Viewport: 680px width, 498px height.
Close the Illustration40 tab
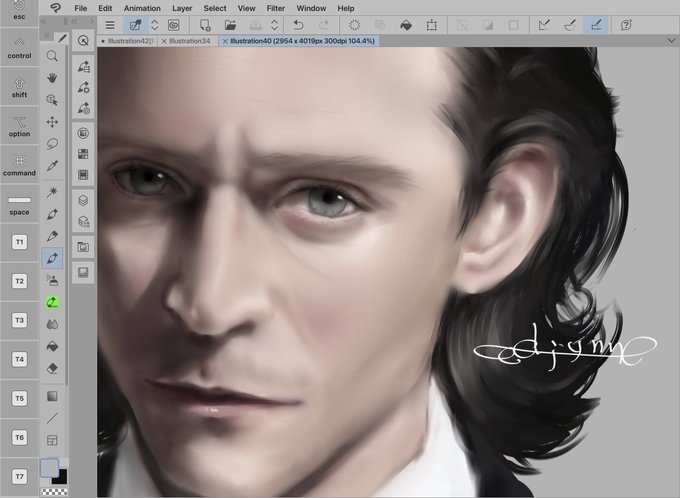[x=225, y=41]
